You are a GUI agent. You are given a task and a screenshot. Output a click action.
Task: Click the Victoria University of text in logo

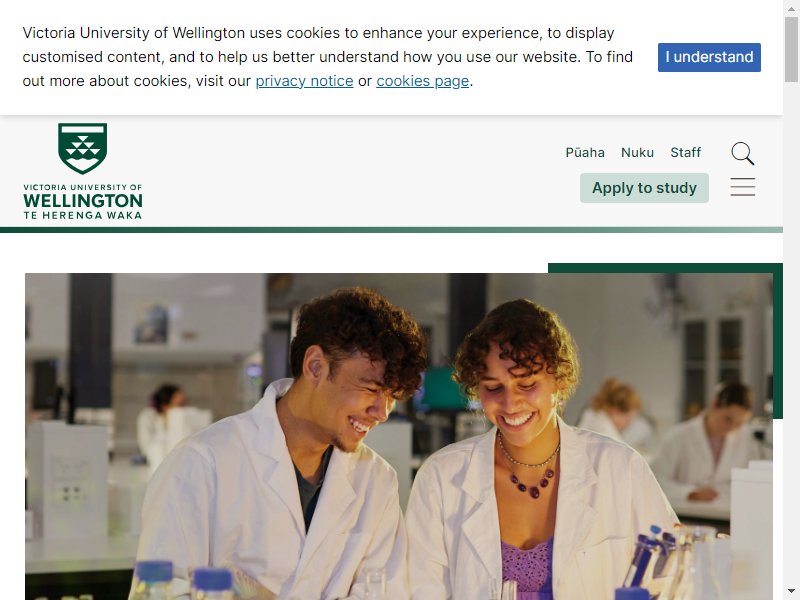[x=83, y=187]
